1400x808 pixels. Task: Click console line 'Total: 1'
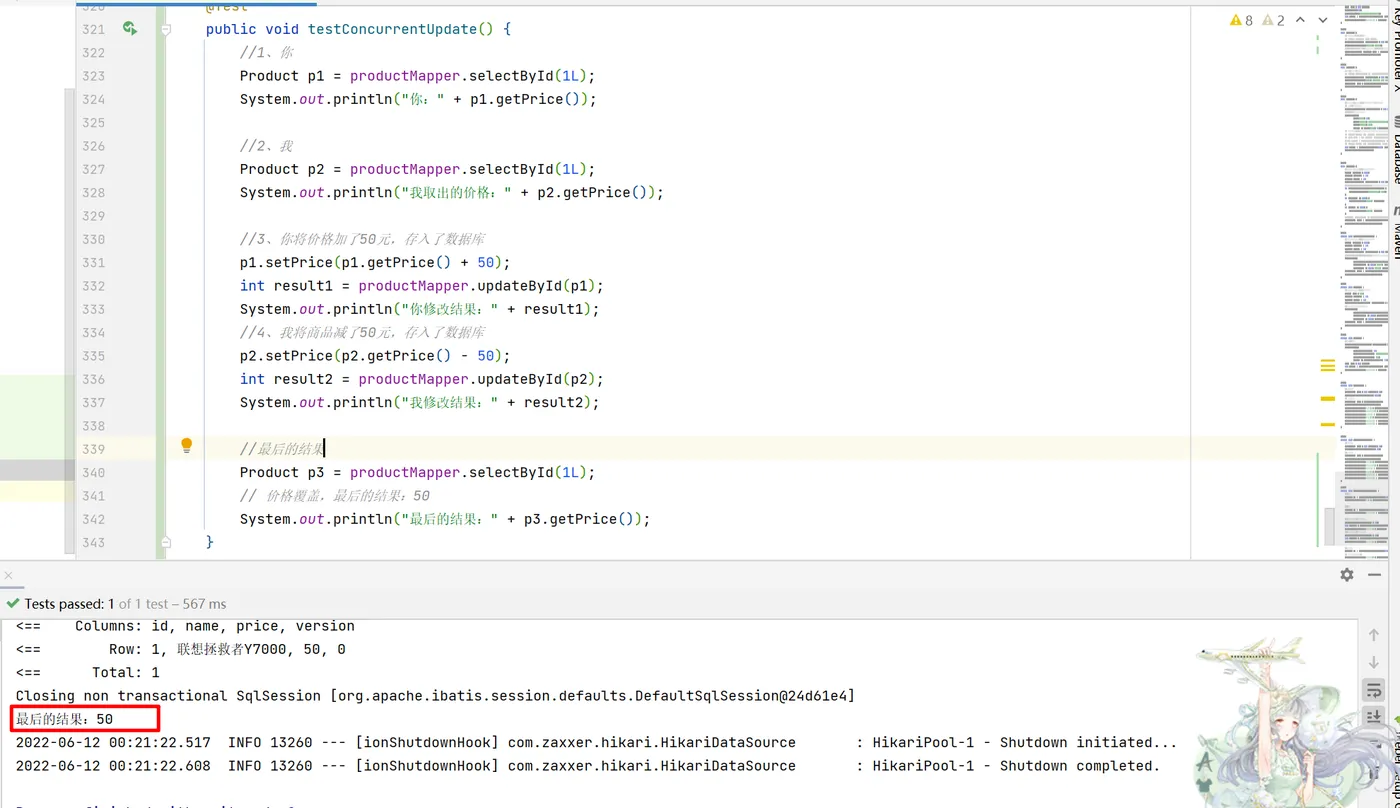(88, 673)
